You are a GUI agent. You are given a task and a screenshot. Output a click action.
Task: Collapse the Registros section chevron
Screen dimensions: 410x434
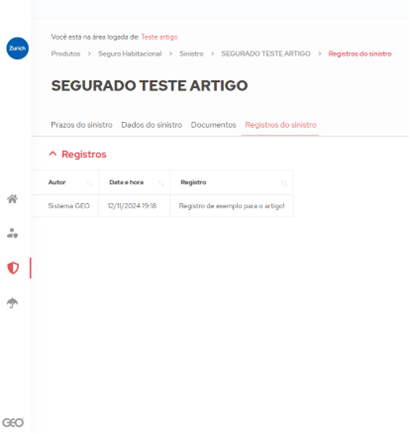(x=53, y=154)
